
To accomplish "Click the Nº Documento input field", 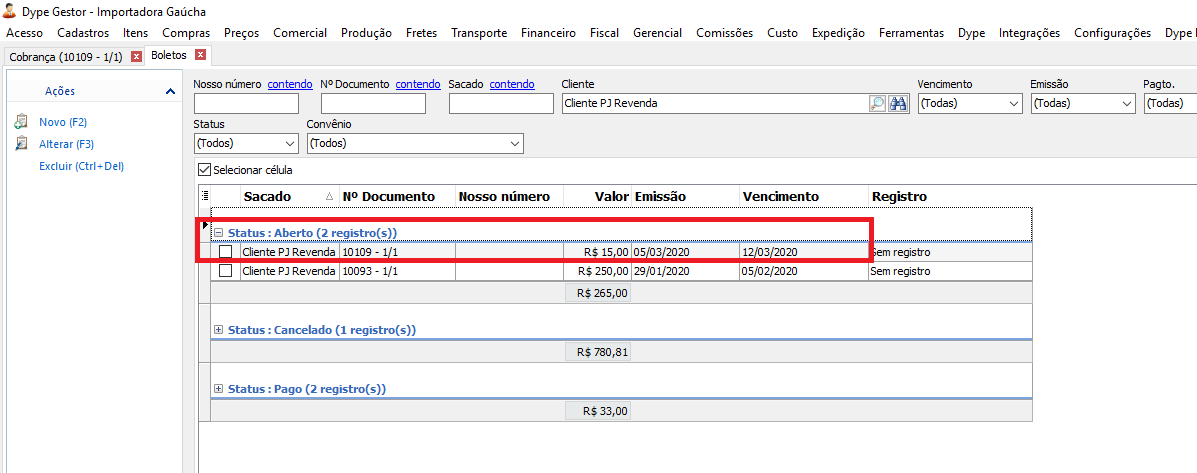I will click(x=373, y=104).
